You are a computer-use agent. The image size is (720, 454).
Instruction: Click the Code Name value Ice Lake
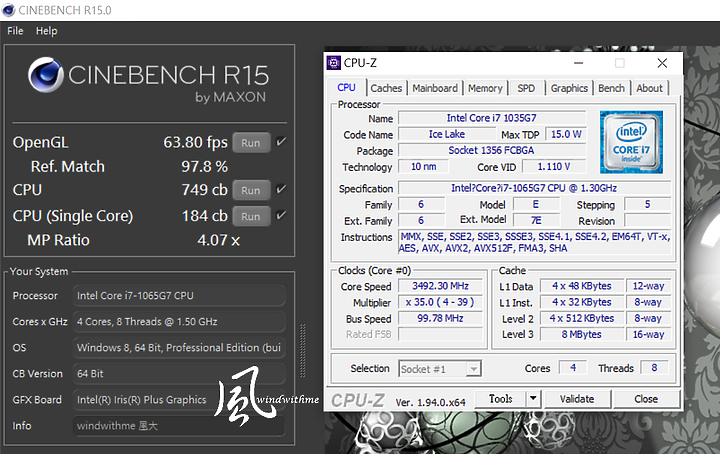pos(447,134)
